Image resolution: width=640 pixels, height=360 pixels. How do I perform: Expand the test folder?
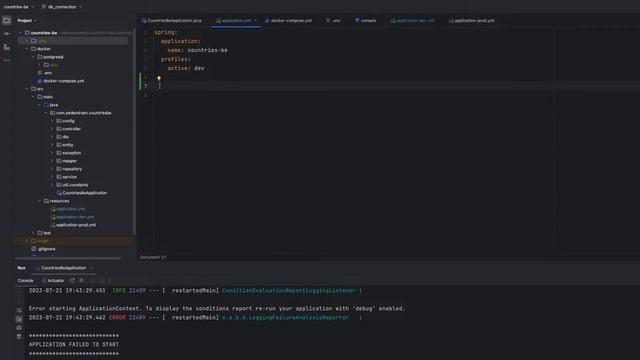tap(33, 233)
